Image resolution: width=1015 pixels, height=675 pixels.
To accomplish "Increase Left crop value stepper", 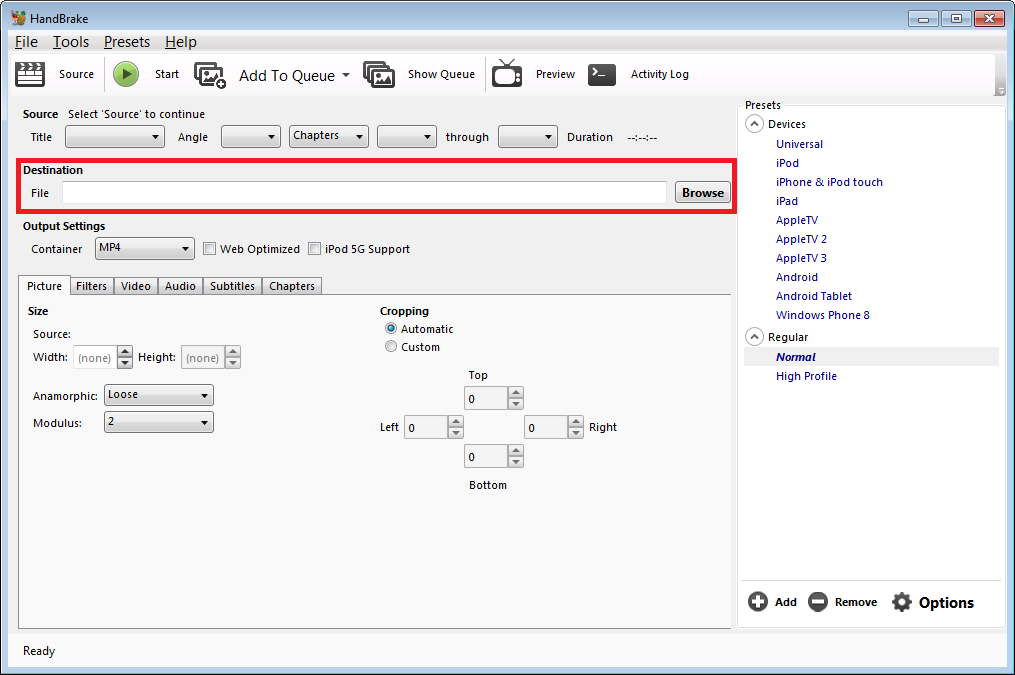I will pos(456,421).
